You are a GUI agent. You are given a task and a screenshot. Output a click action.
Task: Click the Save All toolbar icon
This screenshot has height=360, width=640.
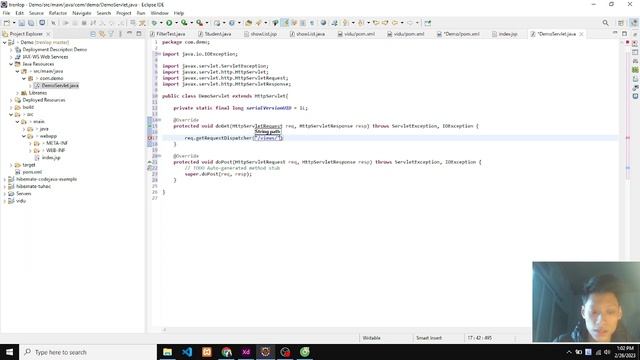point(31,23)
